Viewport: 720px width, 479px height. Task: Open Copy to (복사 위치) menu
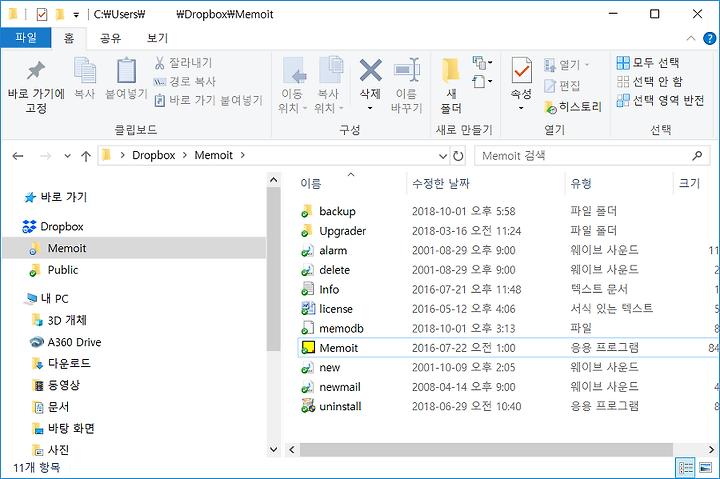329,85
